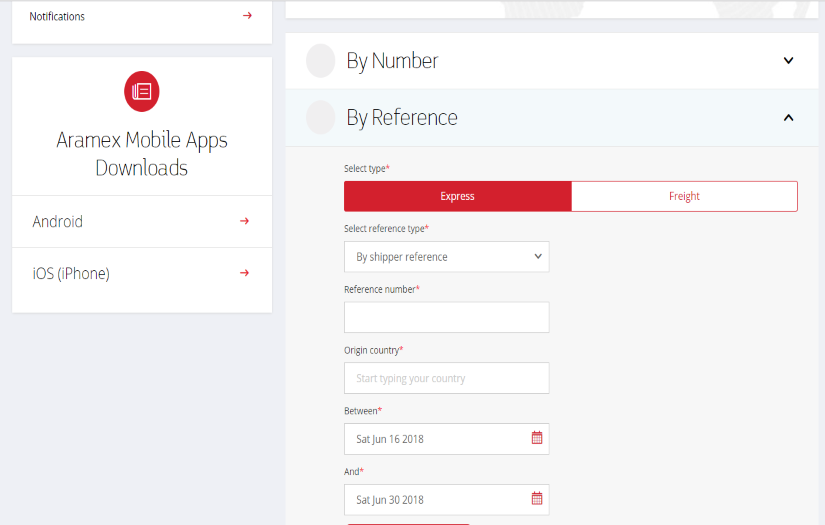Click the Origin country input field
Image resolution: width=825 pixels, height=525 pixels.
[x=447, y=378]
